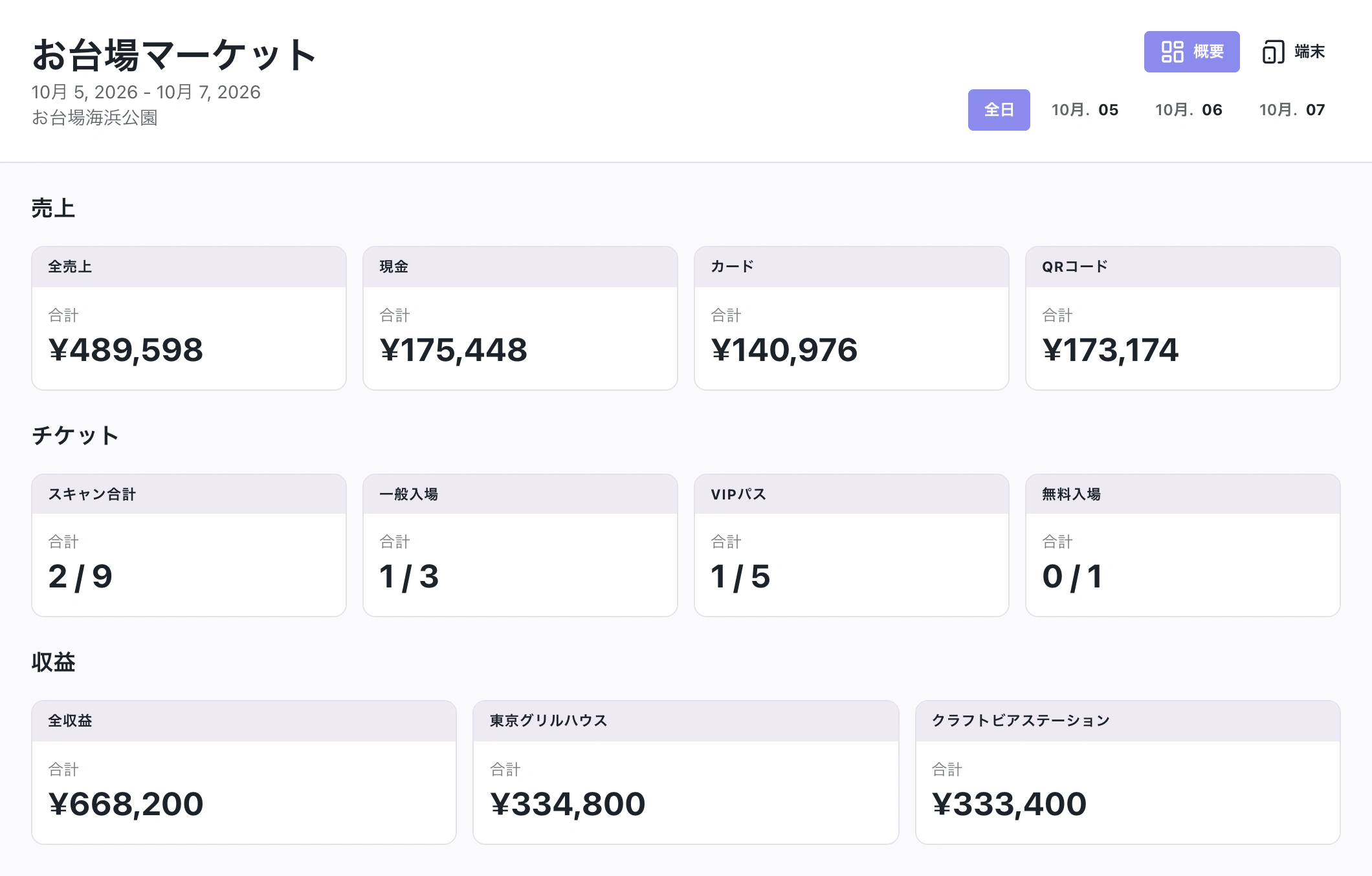Click the 端末 device icon
The height and width of the screenshot is (876, 1372).
pos(1273,52)
